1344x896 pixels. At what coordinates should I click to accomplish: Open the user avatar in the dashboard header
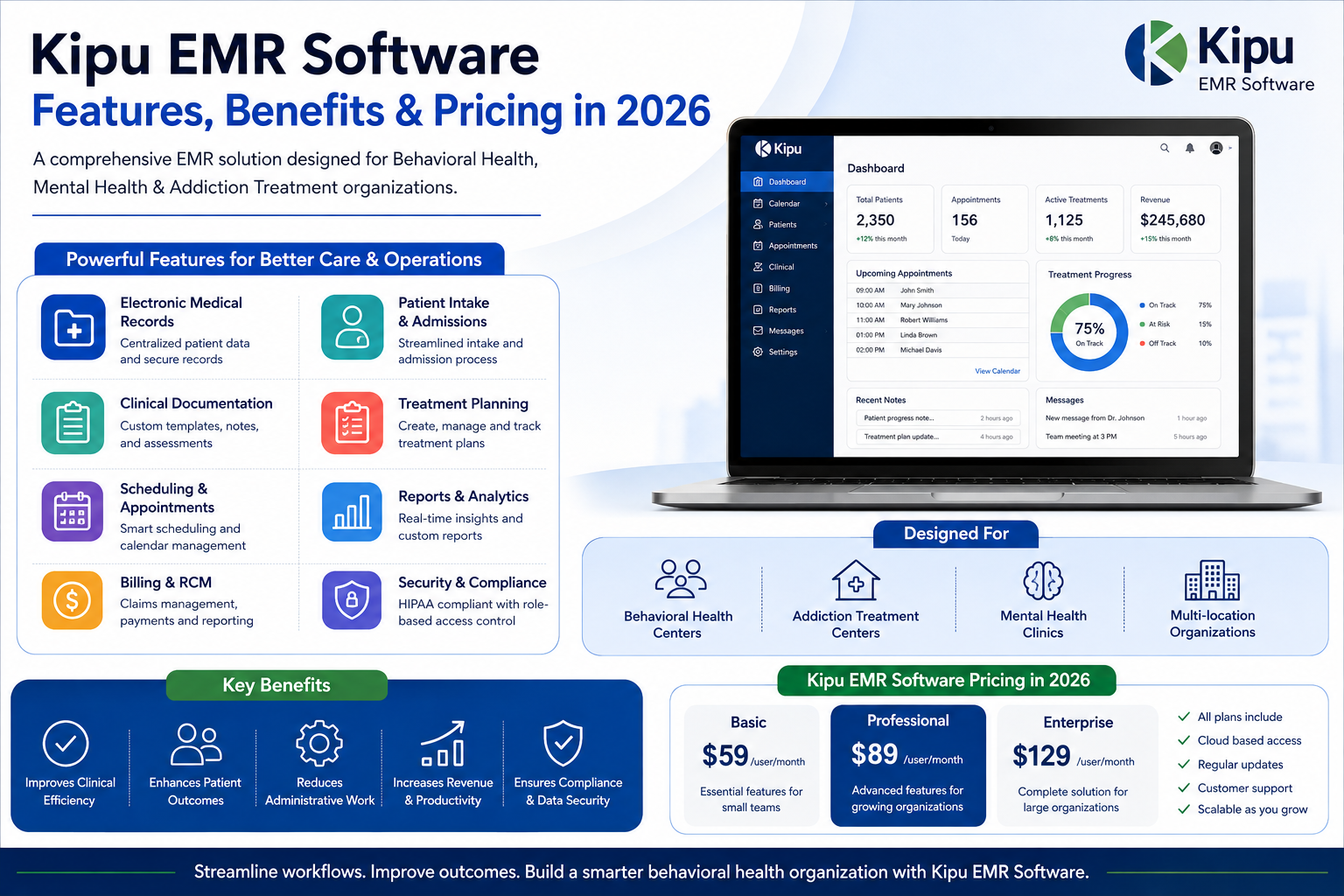(x=1216, y=148)
